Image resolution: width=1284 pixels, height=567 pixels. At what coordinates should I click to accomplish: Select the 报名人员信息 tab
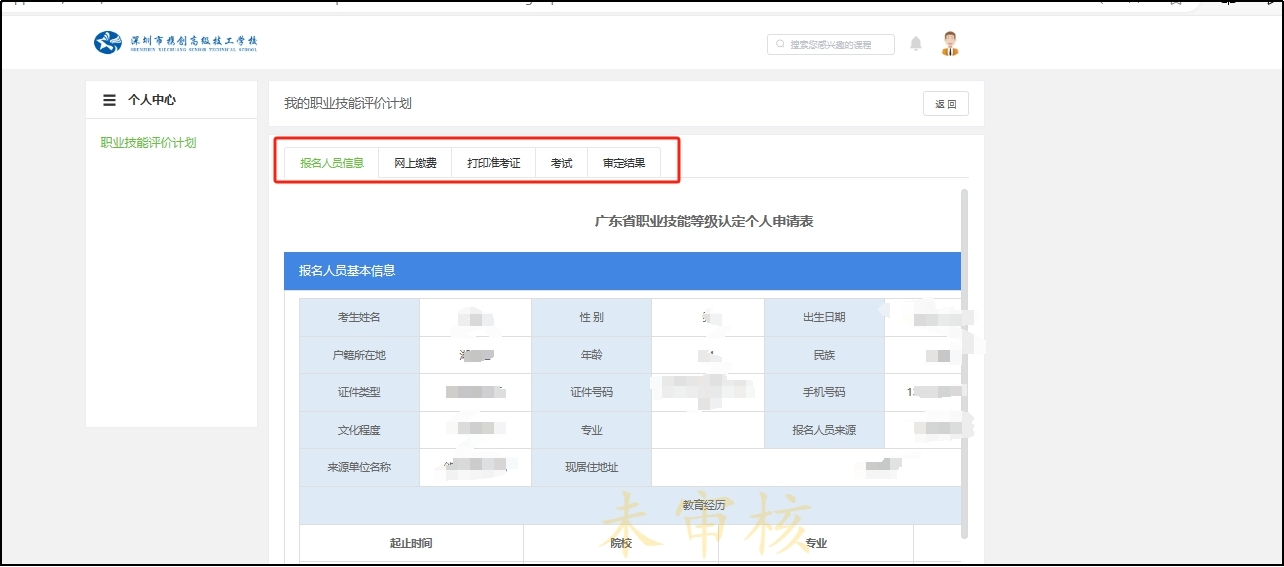331,163
